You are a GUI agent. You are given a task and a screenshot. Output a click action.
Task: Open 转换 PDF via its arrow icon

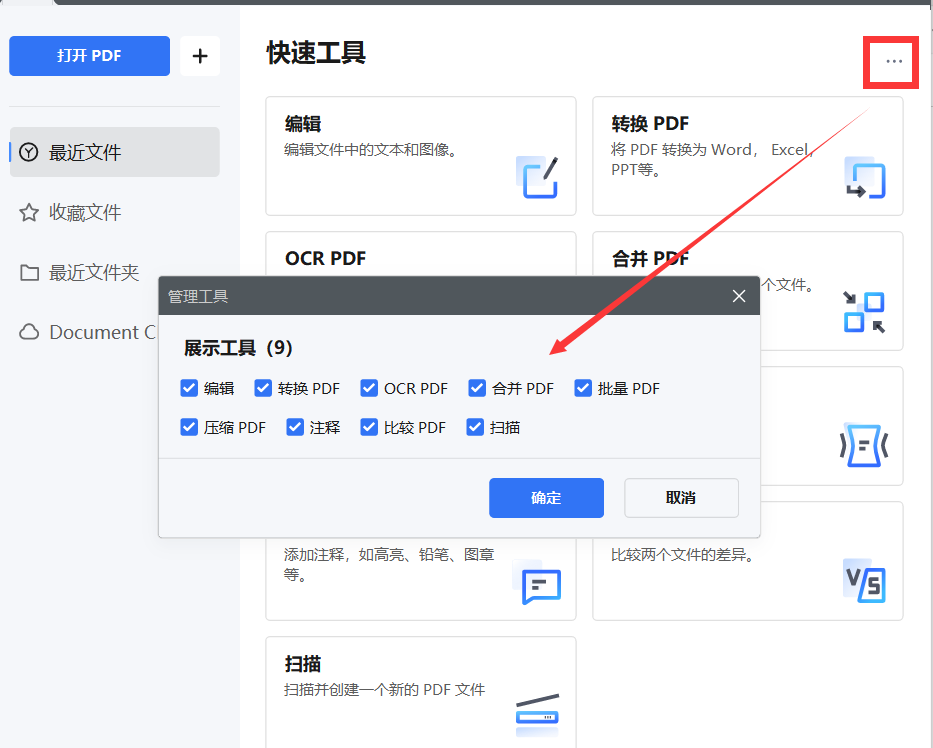[x=864, y=180]
